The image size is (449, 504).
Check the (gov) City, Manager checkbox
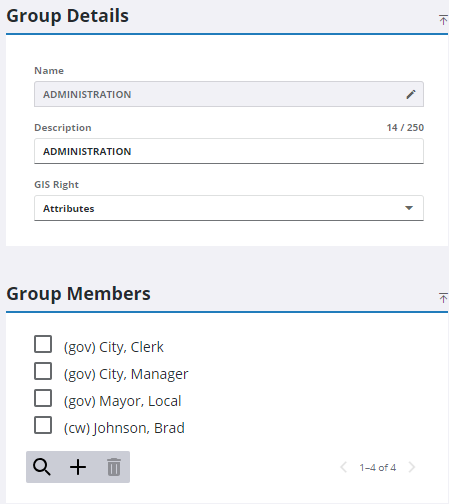tap(43, 371)
